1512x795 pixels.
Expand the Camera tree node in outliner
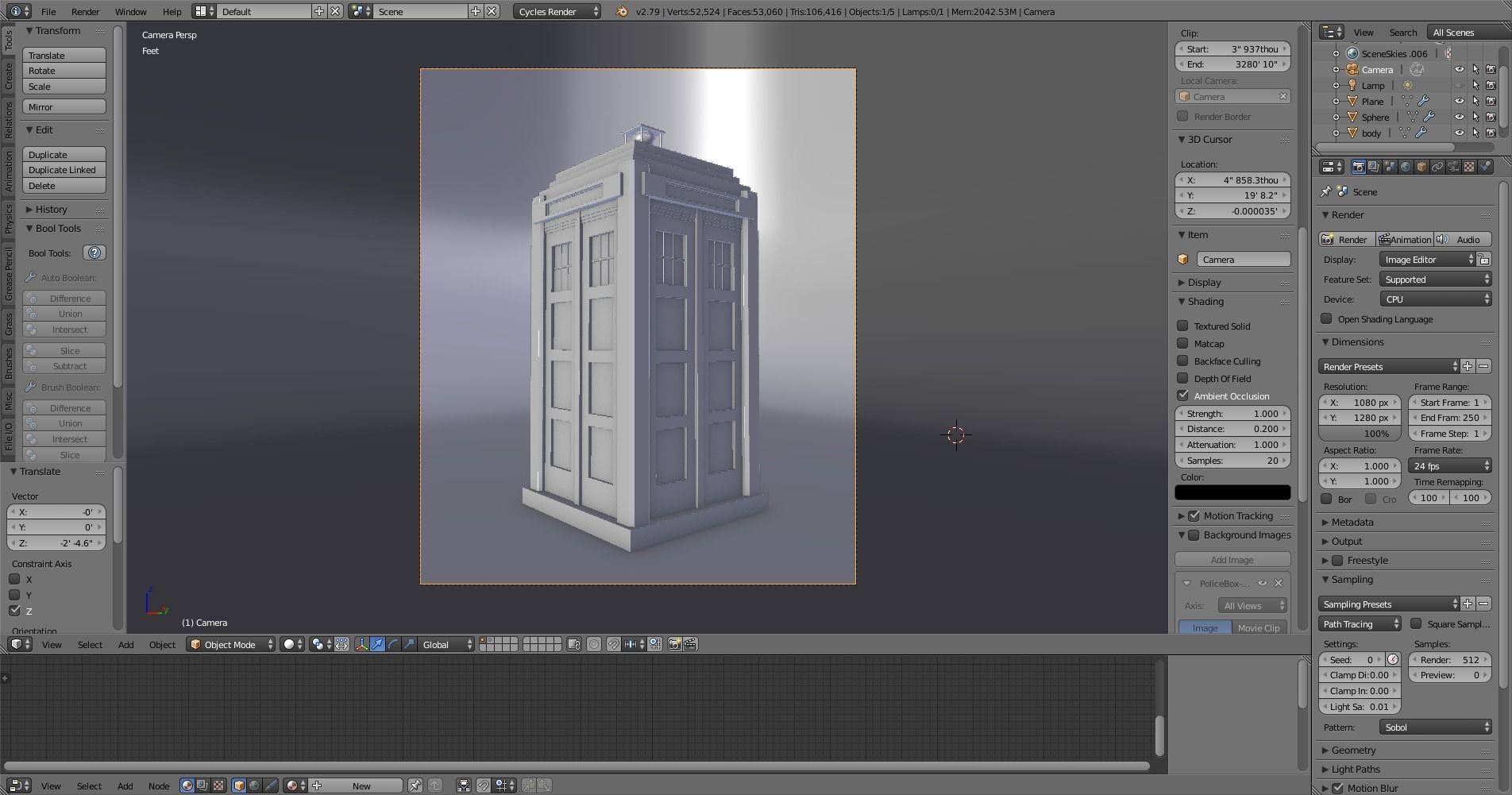click(x=1336, y=69)
